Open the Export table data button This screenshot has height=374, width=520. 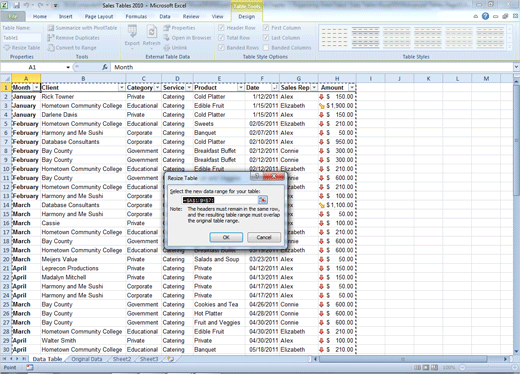[x=132, y=36]
